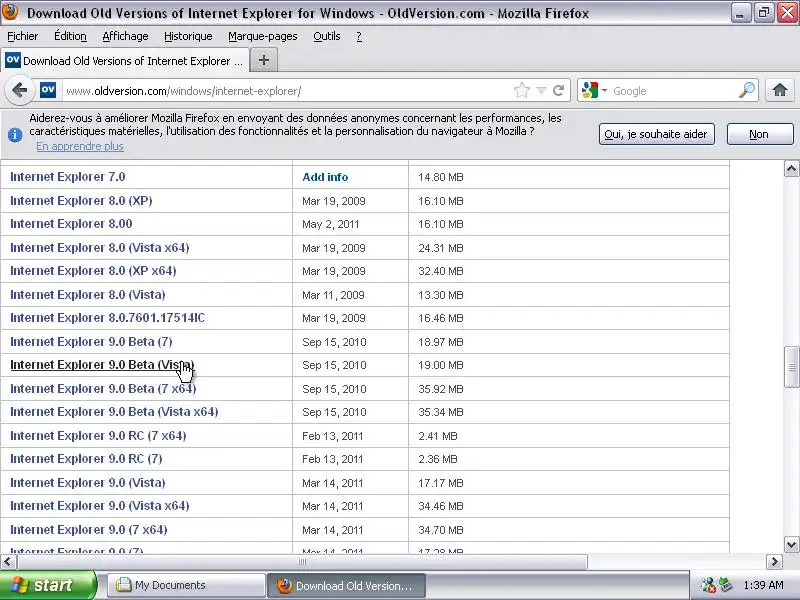The image size is (800, 600).
Task: Open Internet Explorer 8.0 (Vista) link
Action: (88, 294)
